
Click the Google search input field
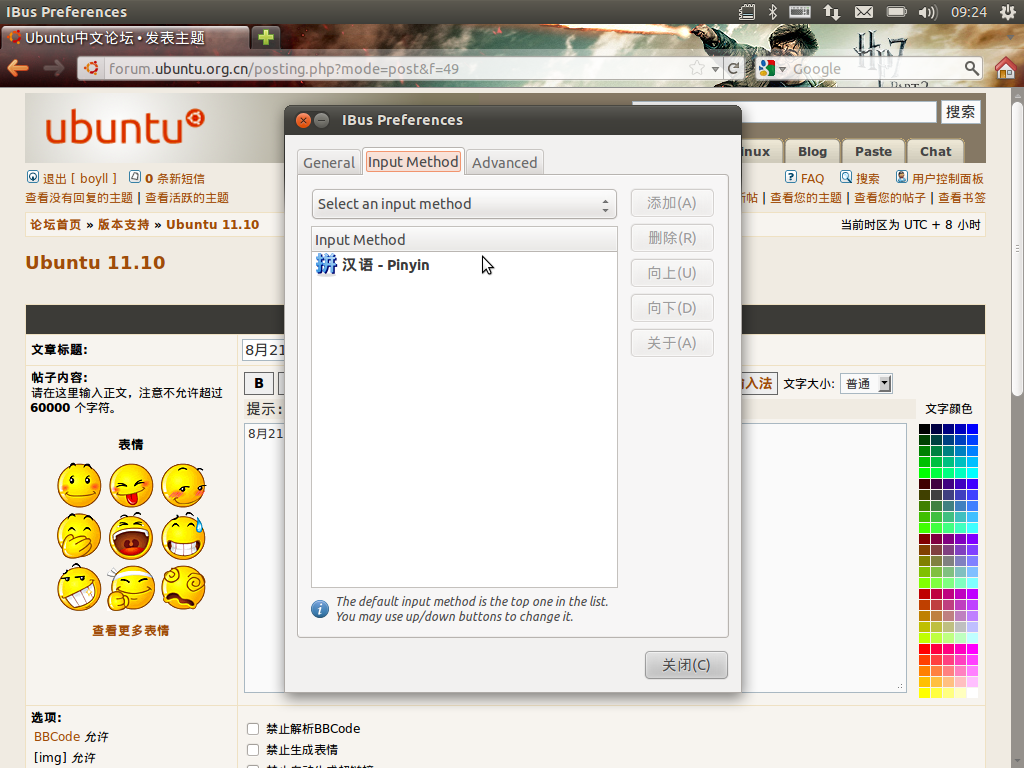pyautogui.click(x=875, y=69)
